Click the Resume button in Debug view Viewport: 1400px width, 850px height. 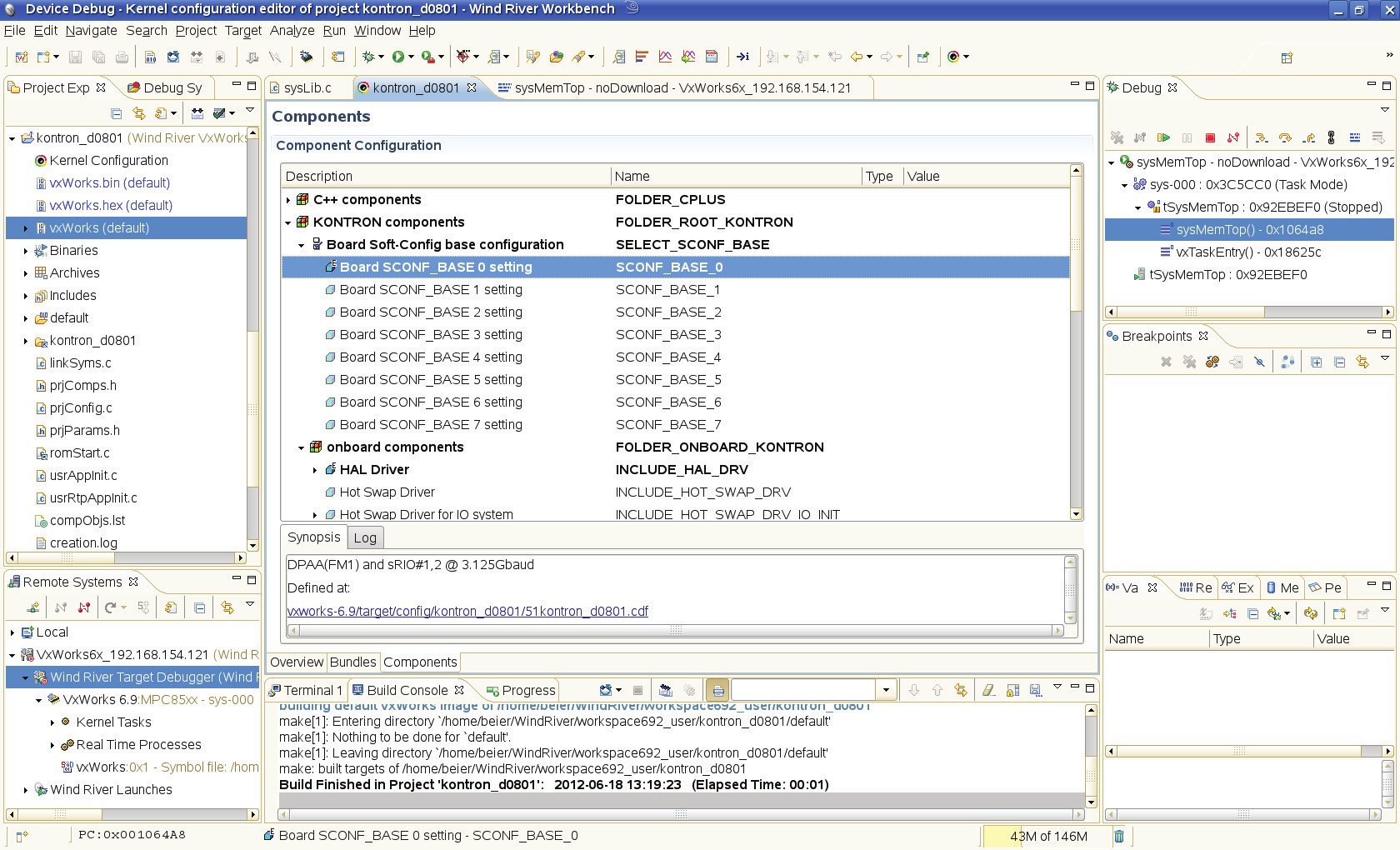1163,137
